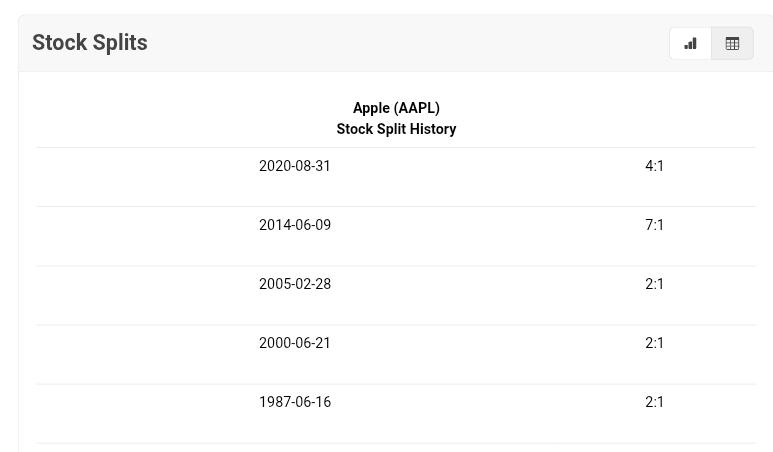The width and height of the screenshot is (773, 452).
Task: Click the 2:1 ratio beside 1987-06-16
Action: coord(655,402)
